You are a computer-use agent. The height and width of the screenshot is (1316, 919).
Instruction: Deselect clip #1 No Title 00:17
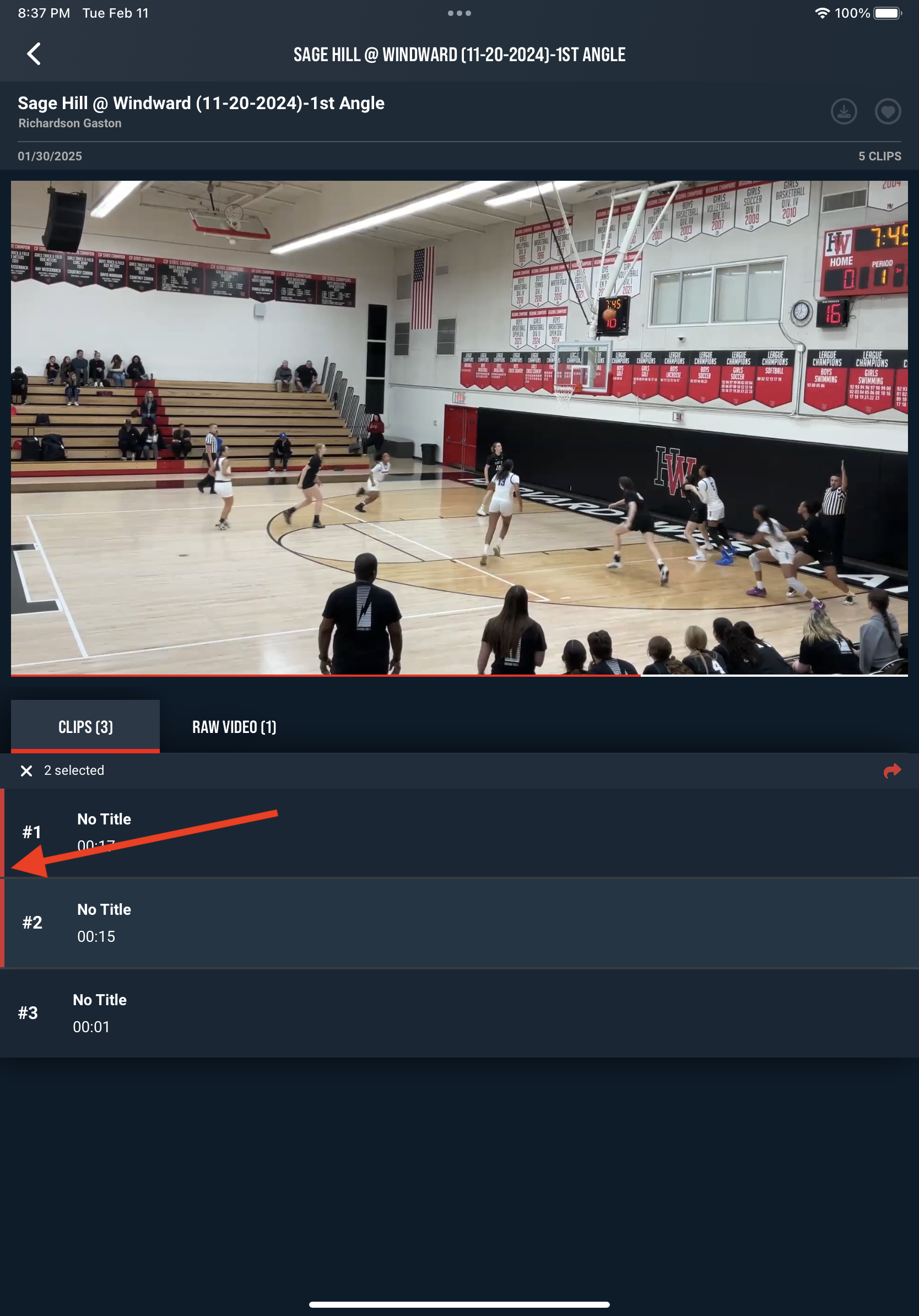click(x=459, y=832)
